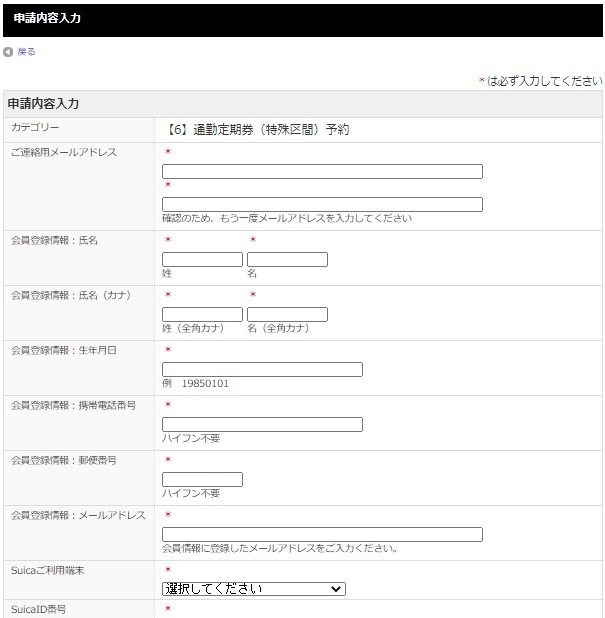
Task: Click the カテゴリー label
Action: pyautogui.click(x=35, y=127)
